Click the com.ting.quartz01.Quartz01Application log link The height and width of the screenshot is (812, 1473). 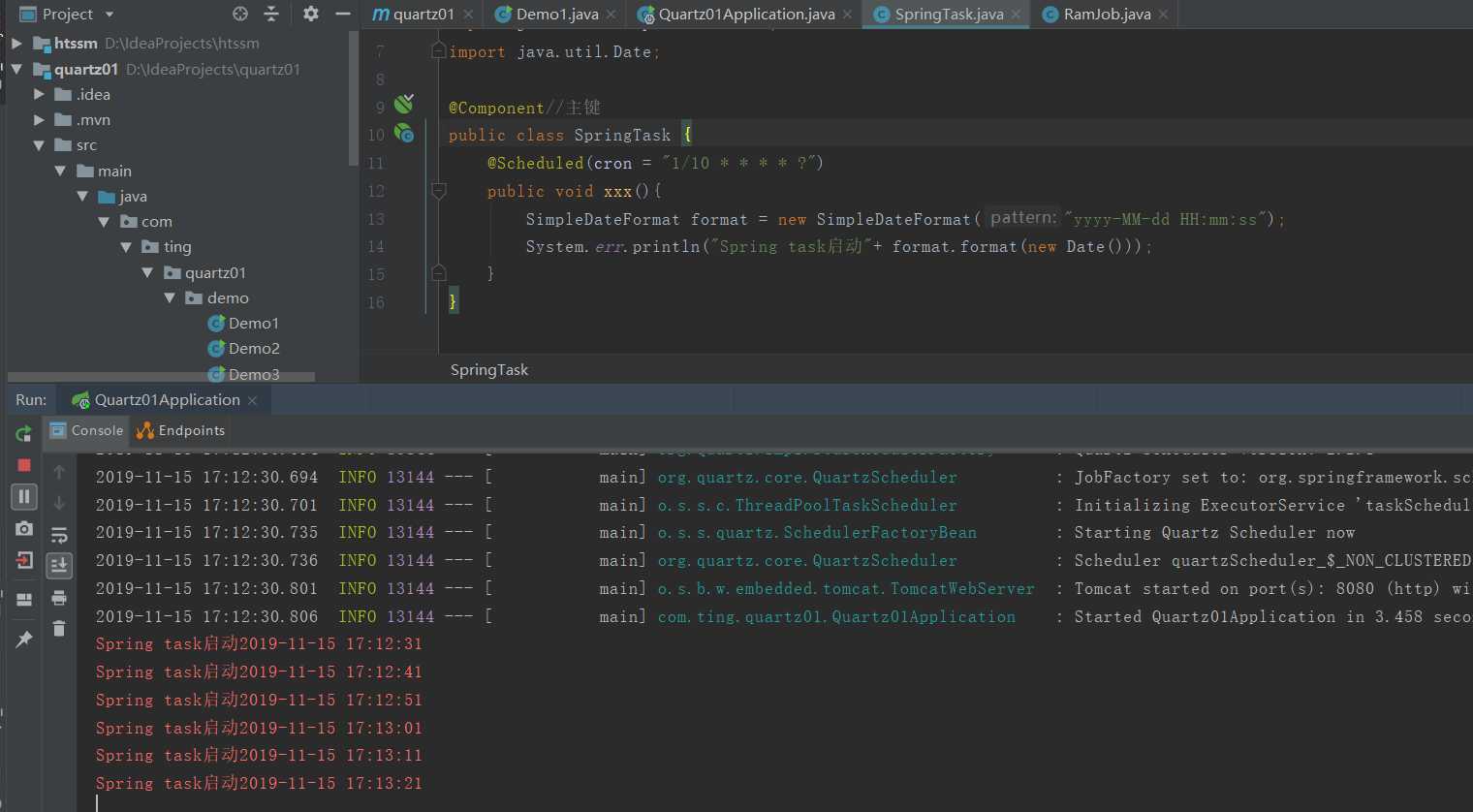[x=836, y=617]
